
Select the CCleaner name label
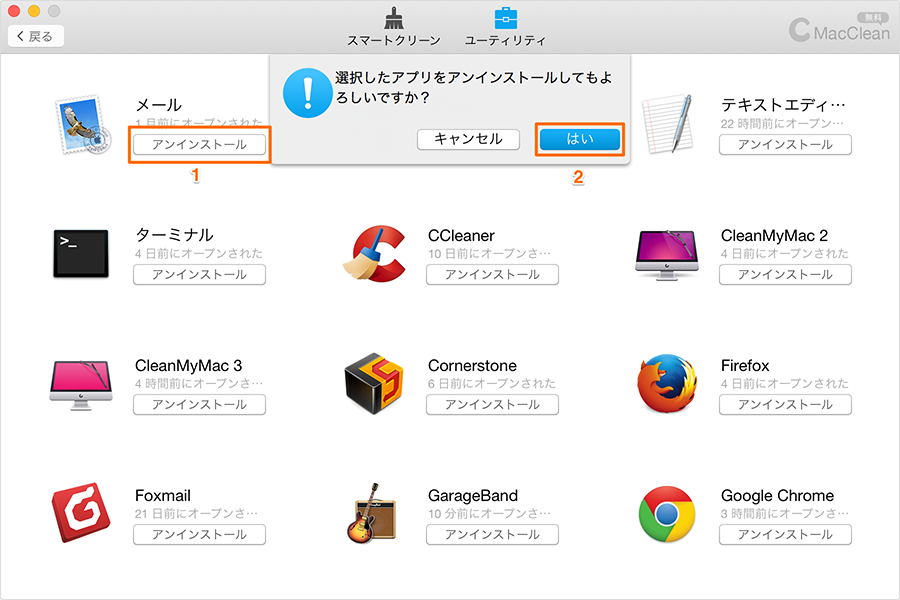click(461, 235)
